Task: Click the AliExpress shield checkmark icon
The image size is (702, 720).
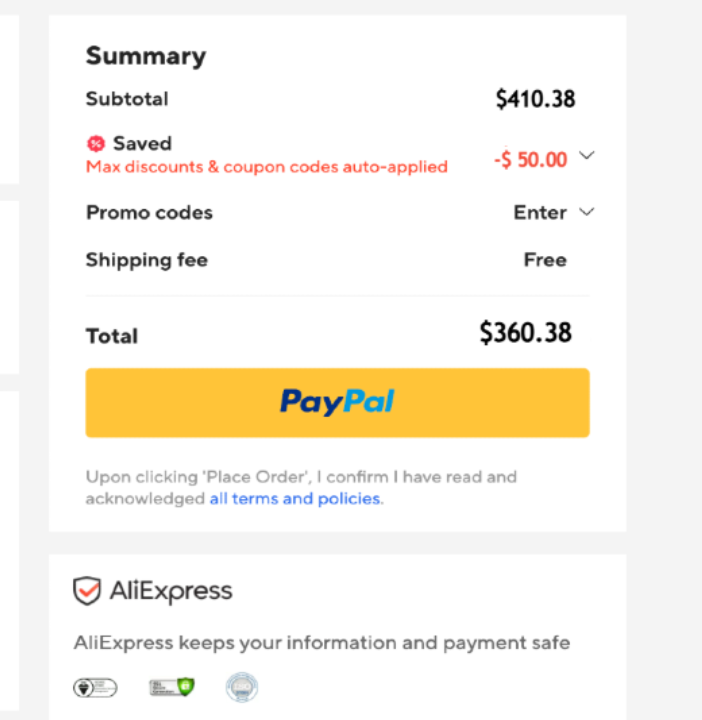Action: pos(87,591)
